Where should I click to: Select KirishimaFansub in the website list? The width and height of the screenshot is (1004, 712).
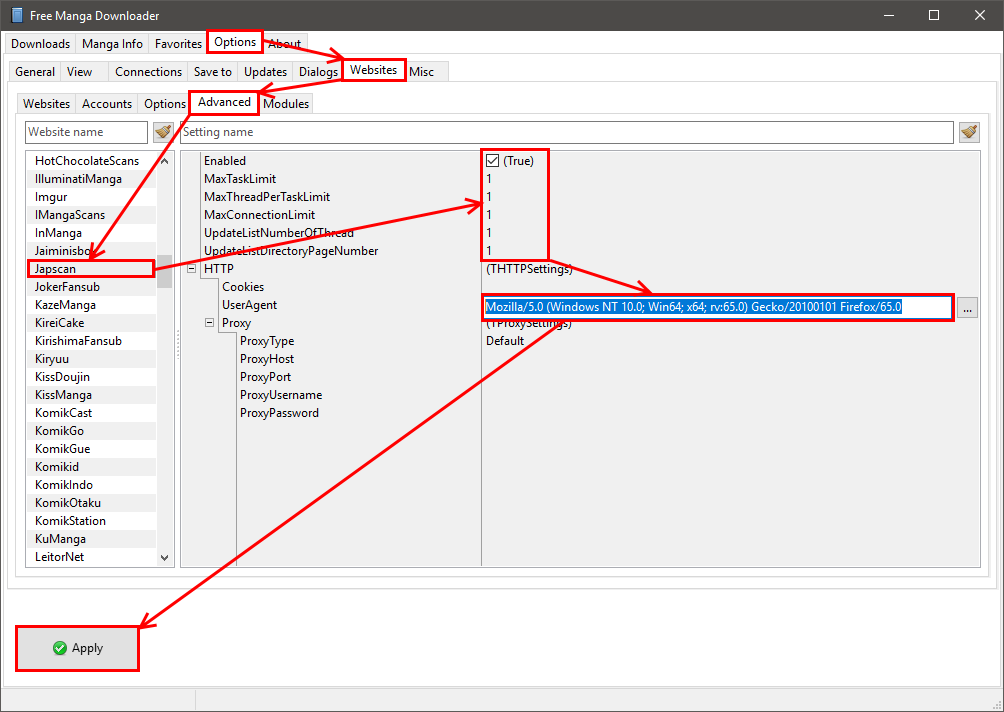tap(90, 341)
